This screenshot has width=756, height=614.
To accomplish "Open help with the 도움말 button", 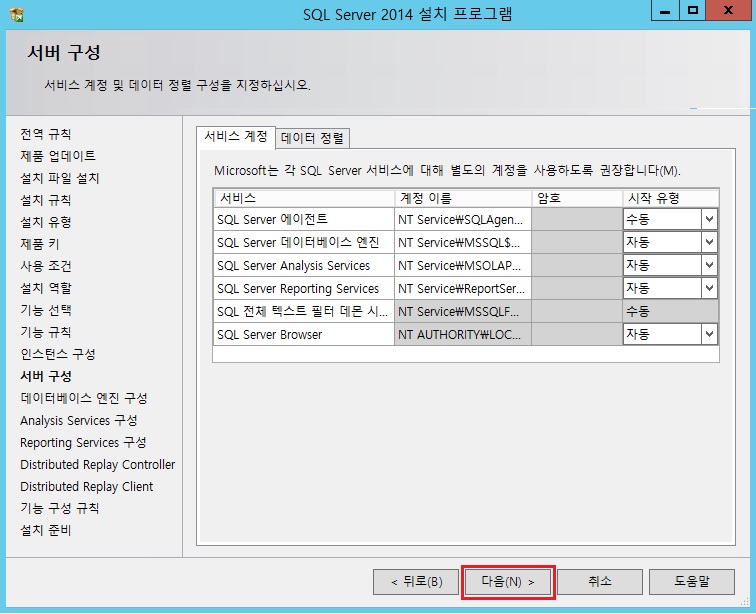I will click(x=692, y=582).
